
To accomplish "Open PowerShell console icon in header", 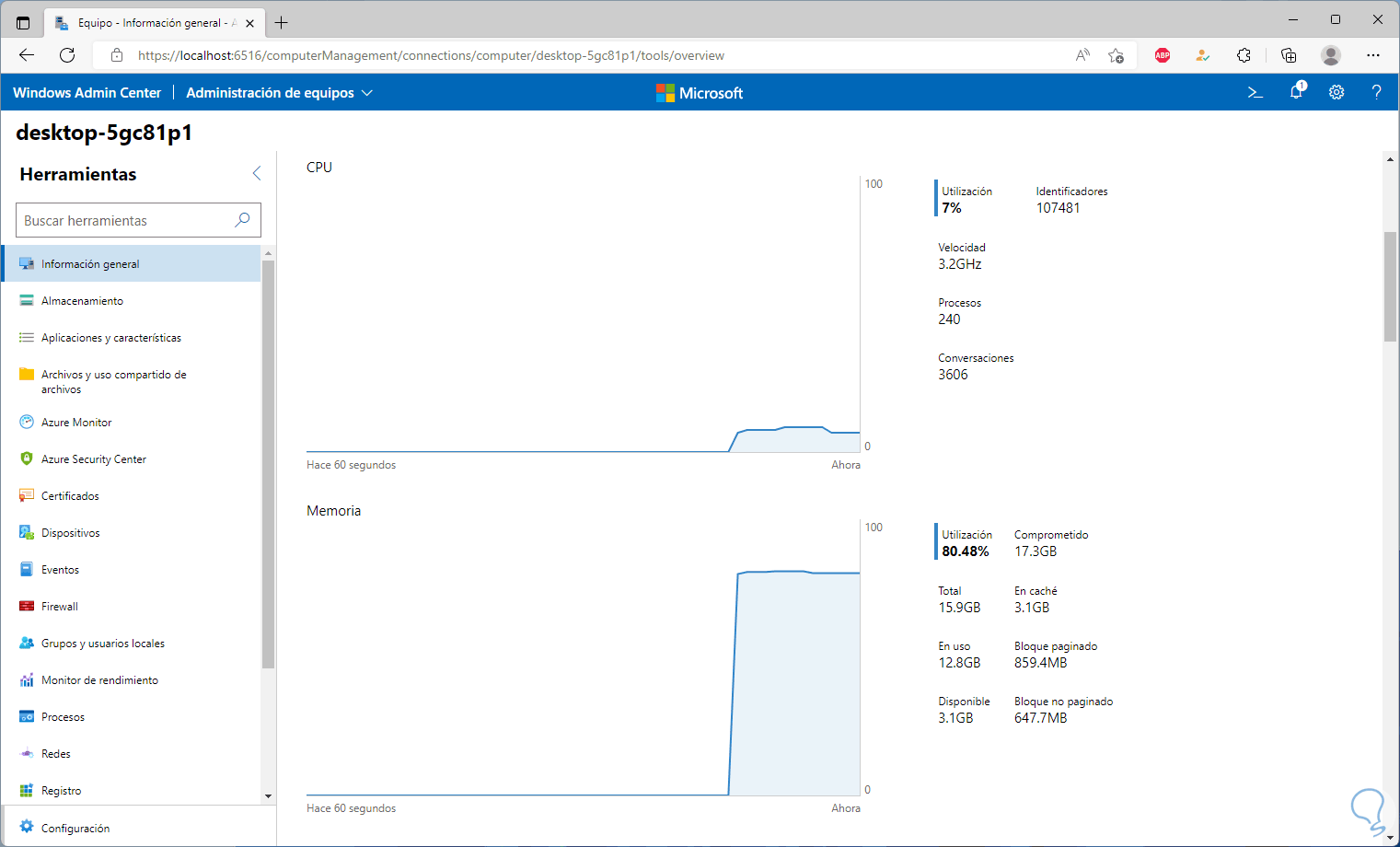I will point(1255,92).
